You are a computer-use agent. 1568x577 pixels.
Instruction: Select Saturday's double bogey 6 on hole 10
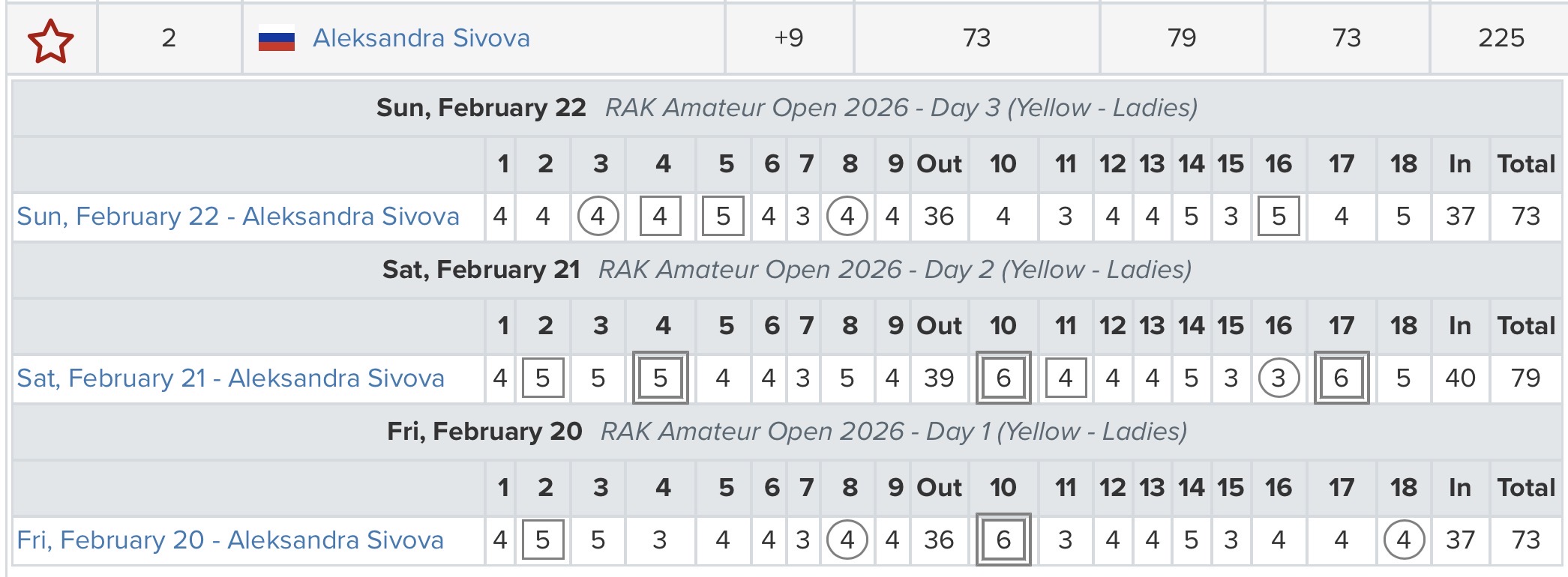pos(1003,378)
